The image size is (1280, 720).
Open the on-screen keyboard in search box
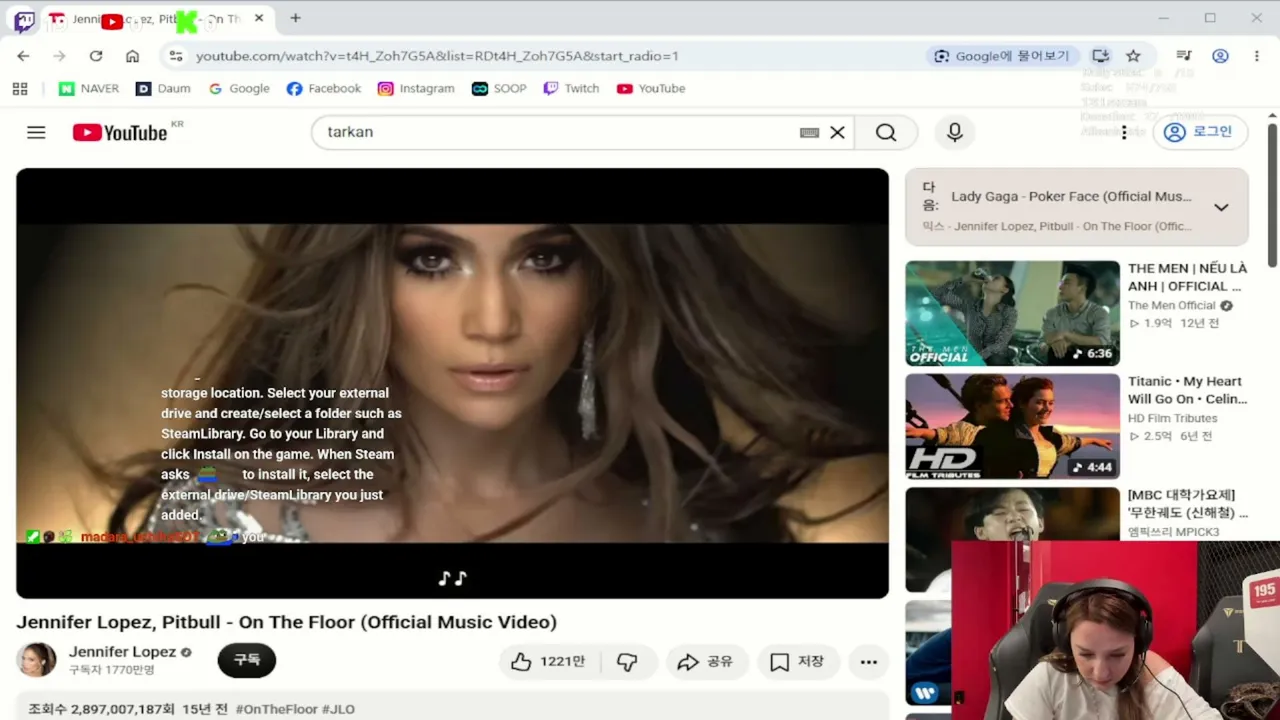(x=809, y=132)
